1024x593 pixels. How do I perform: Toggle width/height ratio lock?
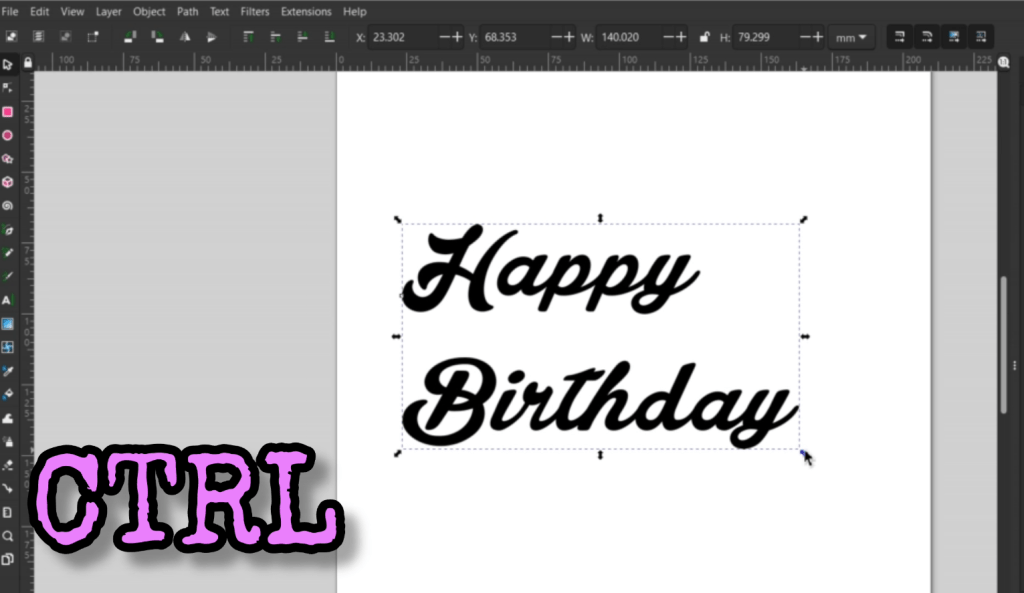click(x=704, y=37)
